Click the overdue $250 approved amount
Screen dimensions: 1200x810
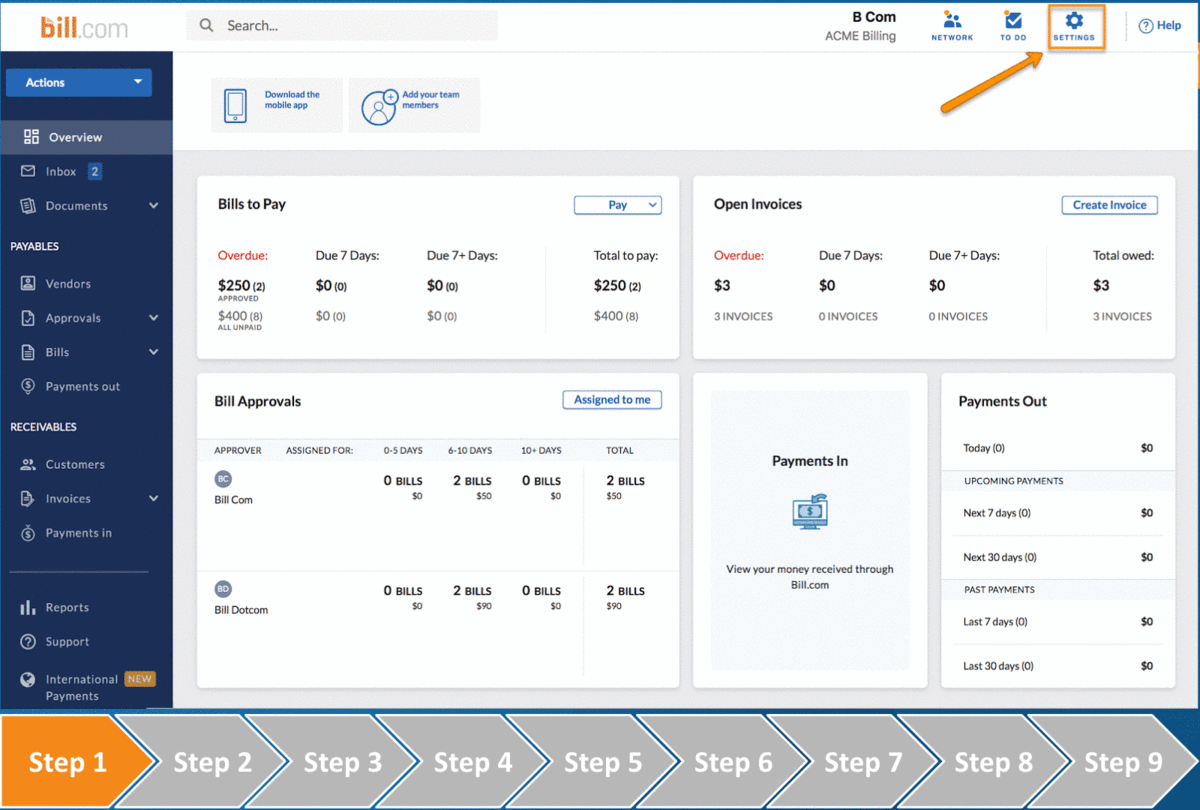[241, 286]
